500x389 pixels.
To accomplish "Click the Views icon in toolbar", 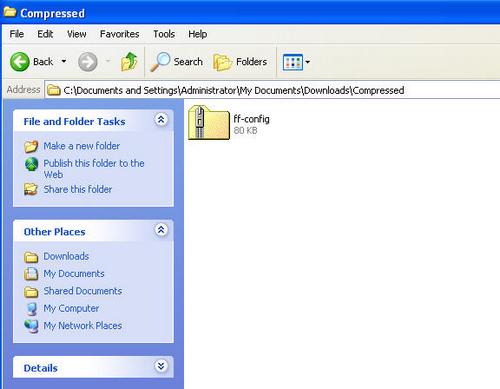I will (x=293, y=62).
